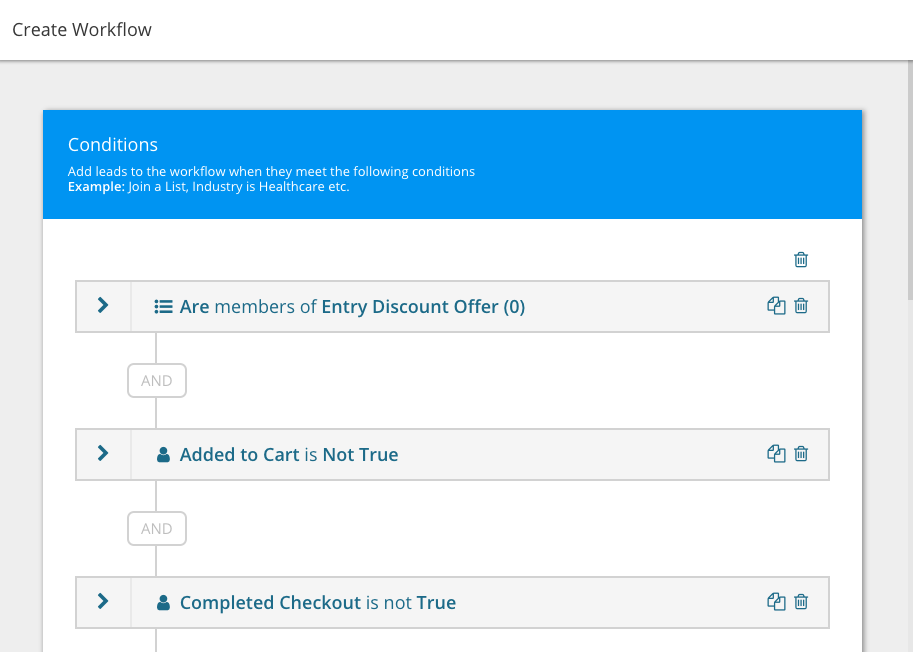The image size is (913, 652).
Task: Delete the Entry Discount Offer condition
Action: (801, 306)
